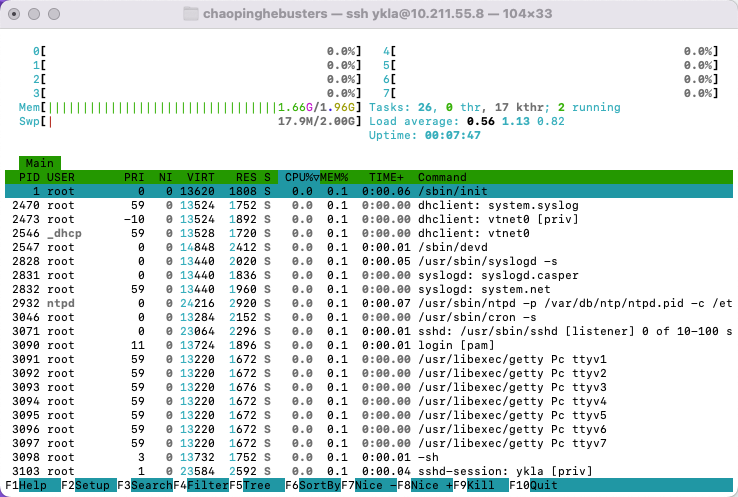Click F7 Nice - to lower niceness
Image resolution: width=738 pixels, height=497 pixels.
tap(369, 485)
